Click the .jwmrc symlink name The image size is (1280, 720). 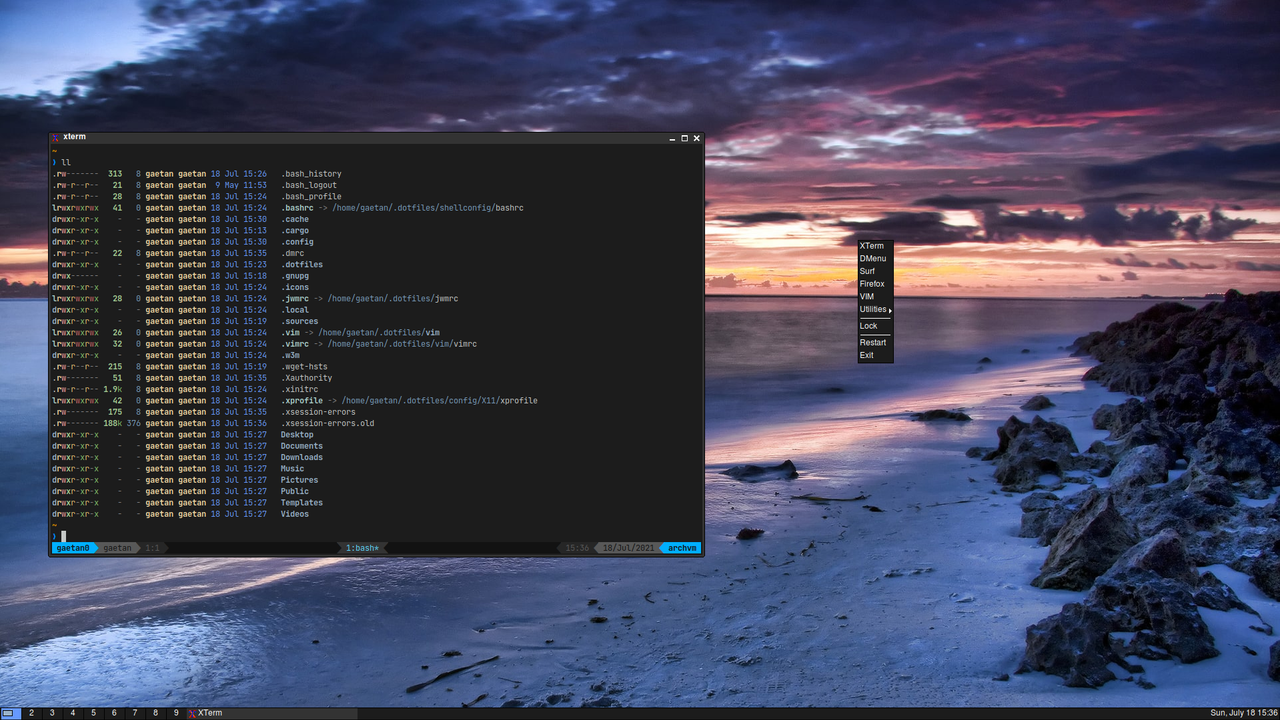tap(295, 299)
